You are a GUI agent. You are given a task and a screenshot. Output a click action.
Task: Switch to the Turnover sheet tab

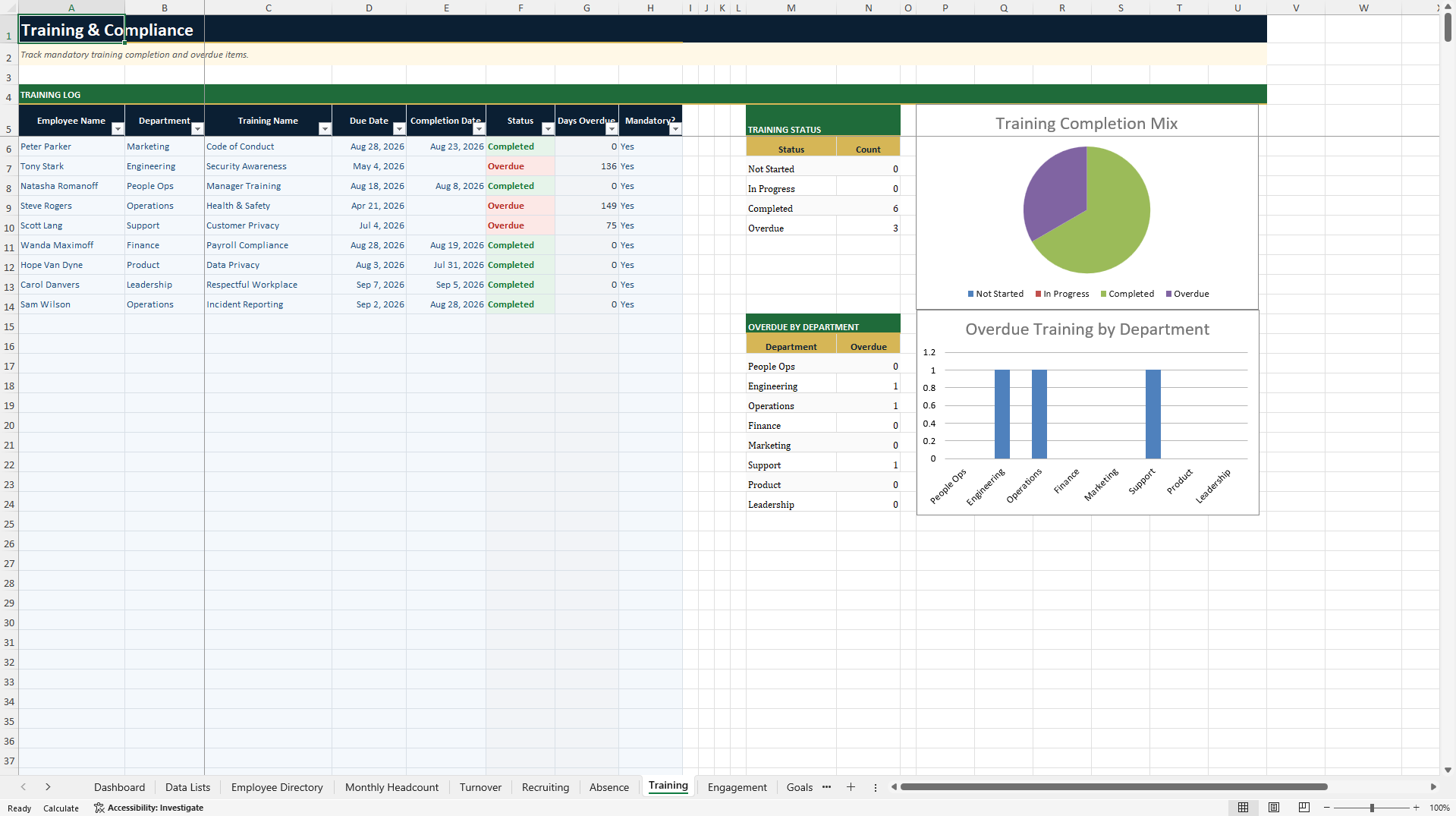pyautogui.click(x=480, y=787)
